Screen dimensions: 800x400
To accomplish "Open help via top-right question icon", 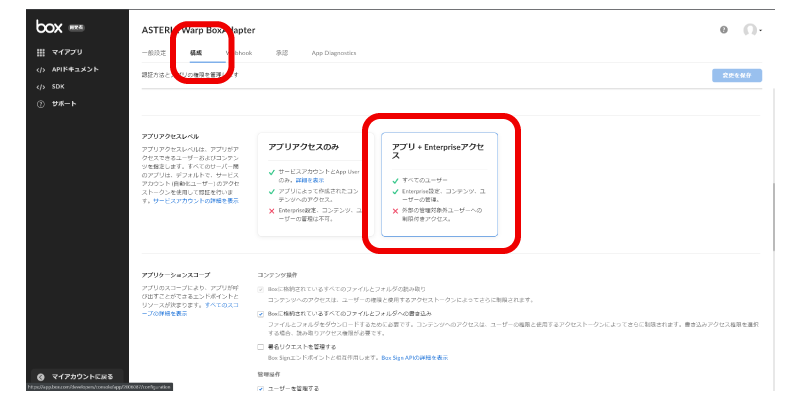I will click(x=723, y=30).
